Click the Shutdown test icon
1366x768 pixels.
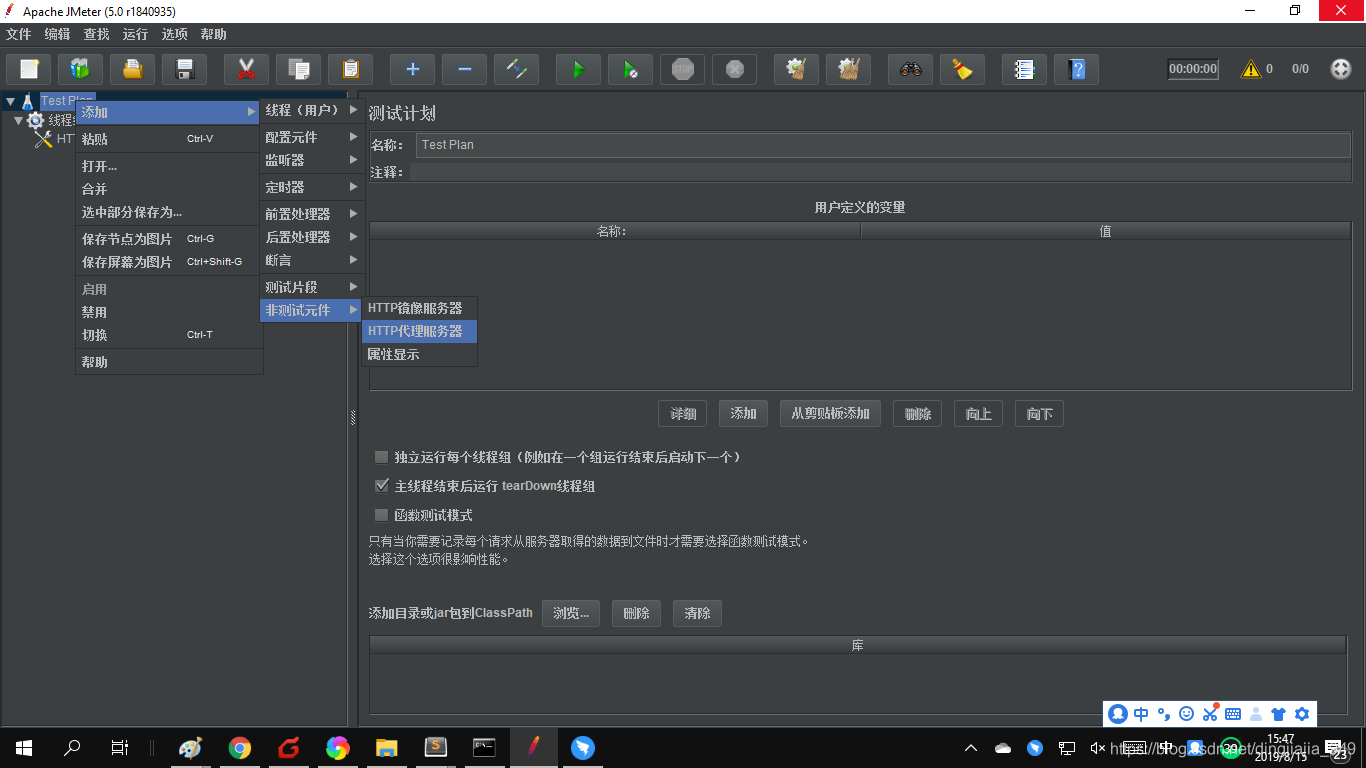coord(735,69)
